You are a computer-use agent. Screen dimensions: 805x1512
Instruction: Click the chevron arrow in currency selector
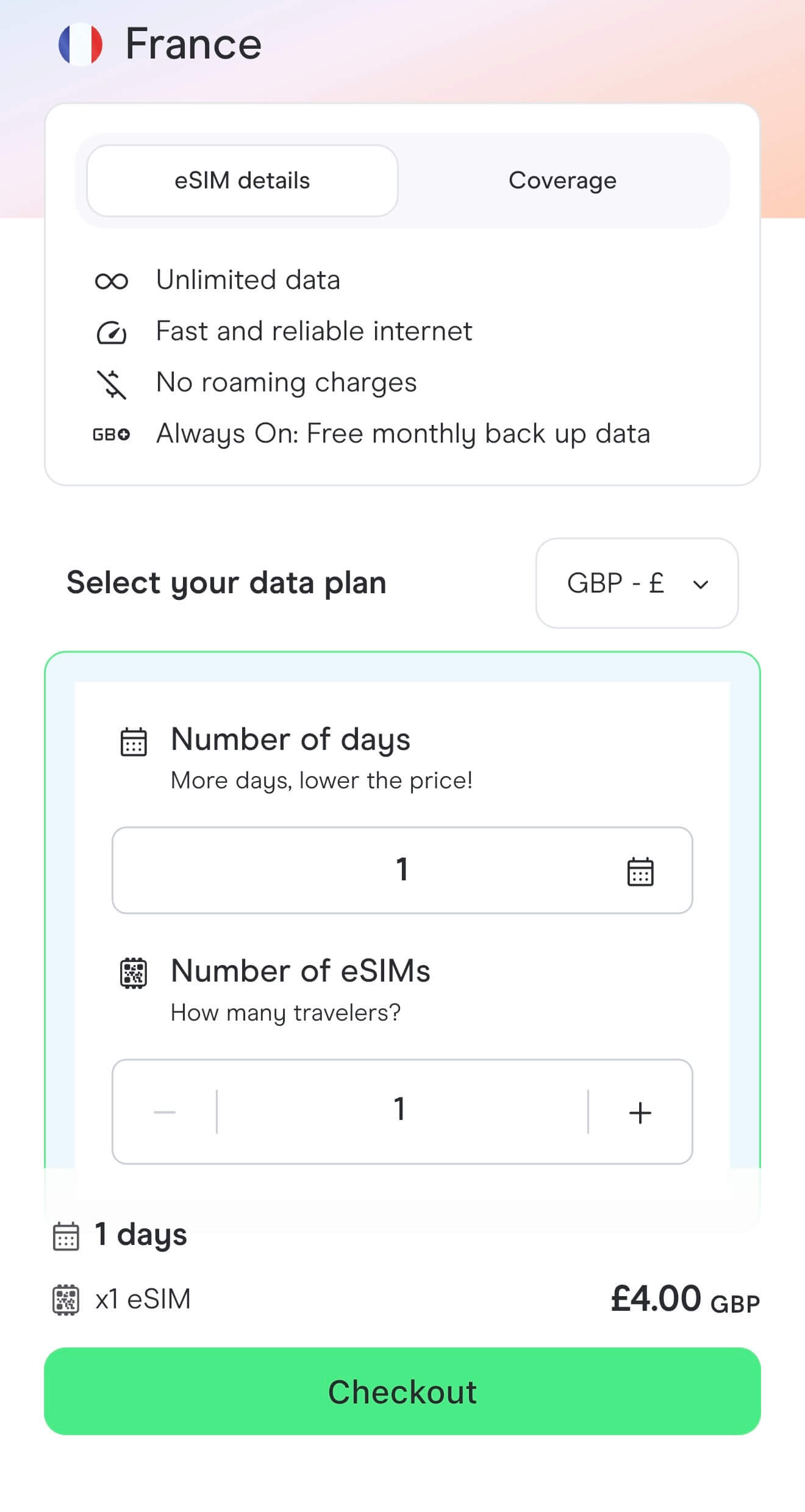tap(701, 585)
